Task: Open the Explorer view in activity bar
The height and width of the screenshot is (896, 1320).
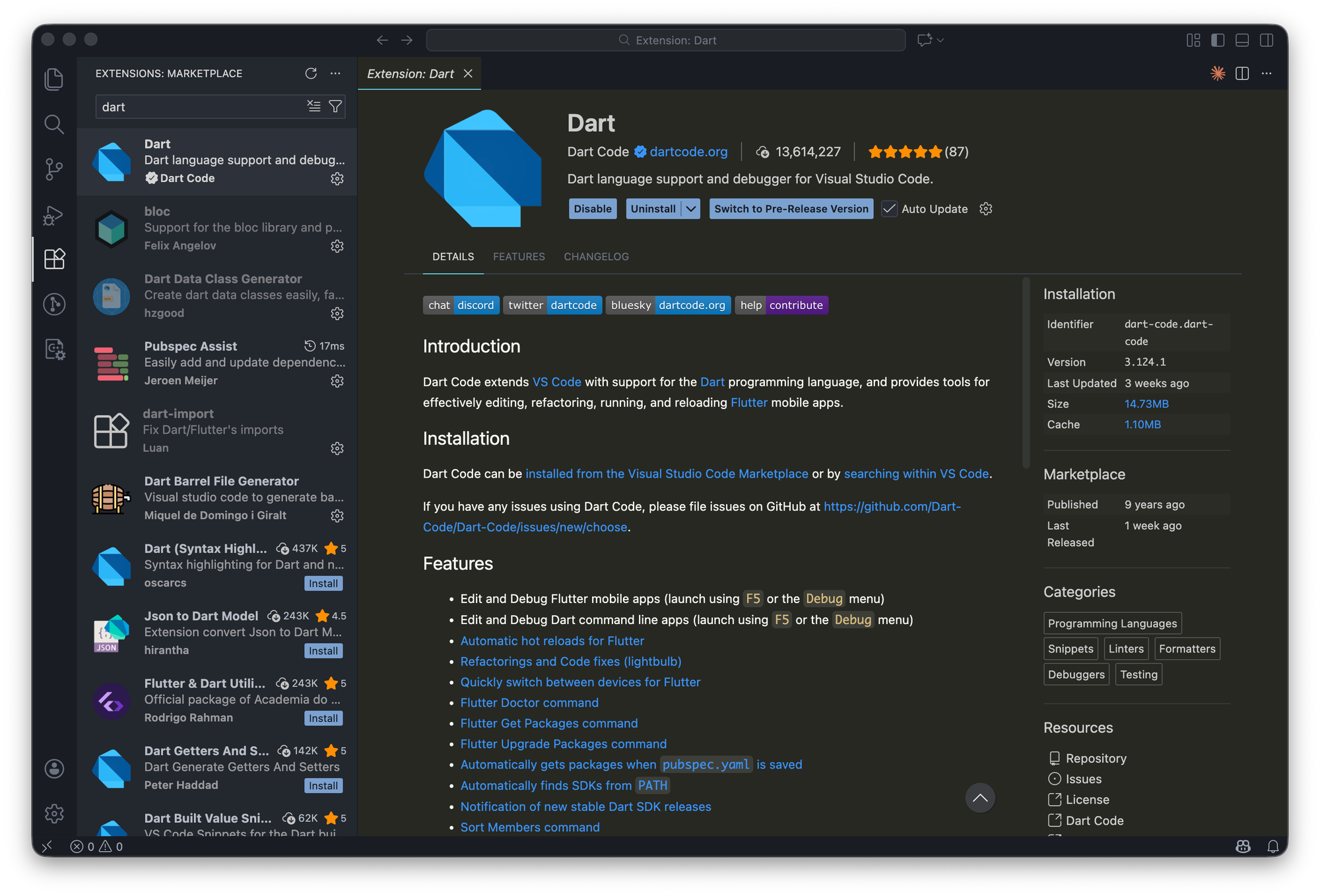Action: point(54,79)
